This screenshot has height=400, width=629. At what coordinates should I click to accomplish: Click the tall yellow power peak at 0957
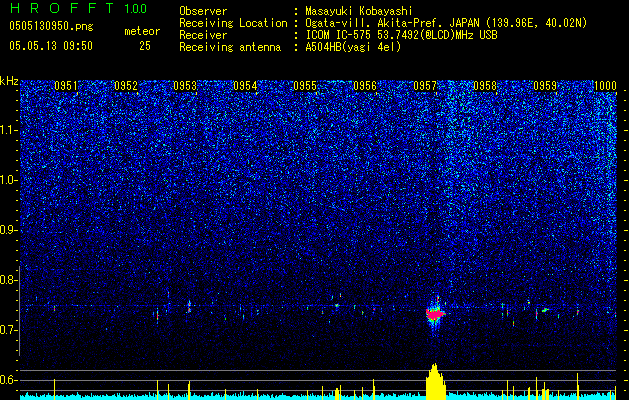click(x=435, y=382)
